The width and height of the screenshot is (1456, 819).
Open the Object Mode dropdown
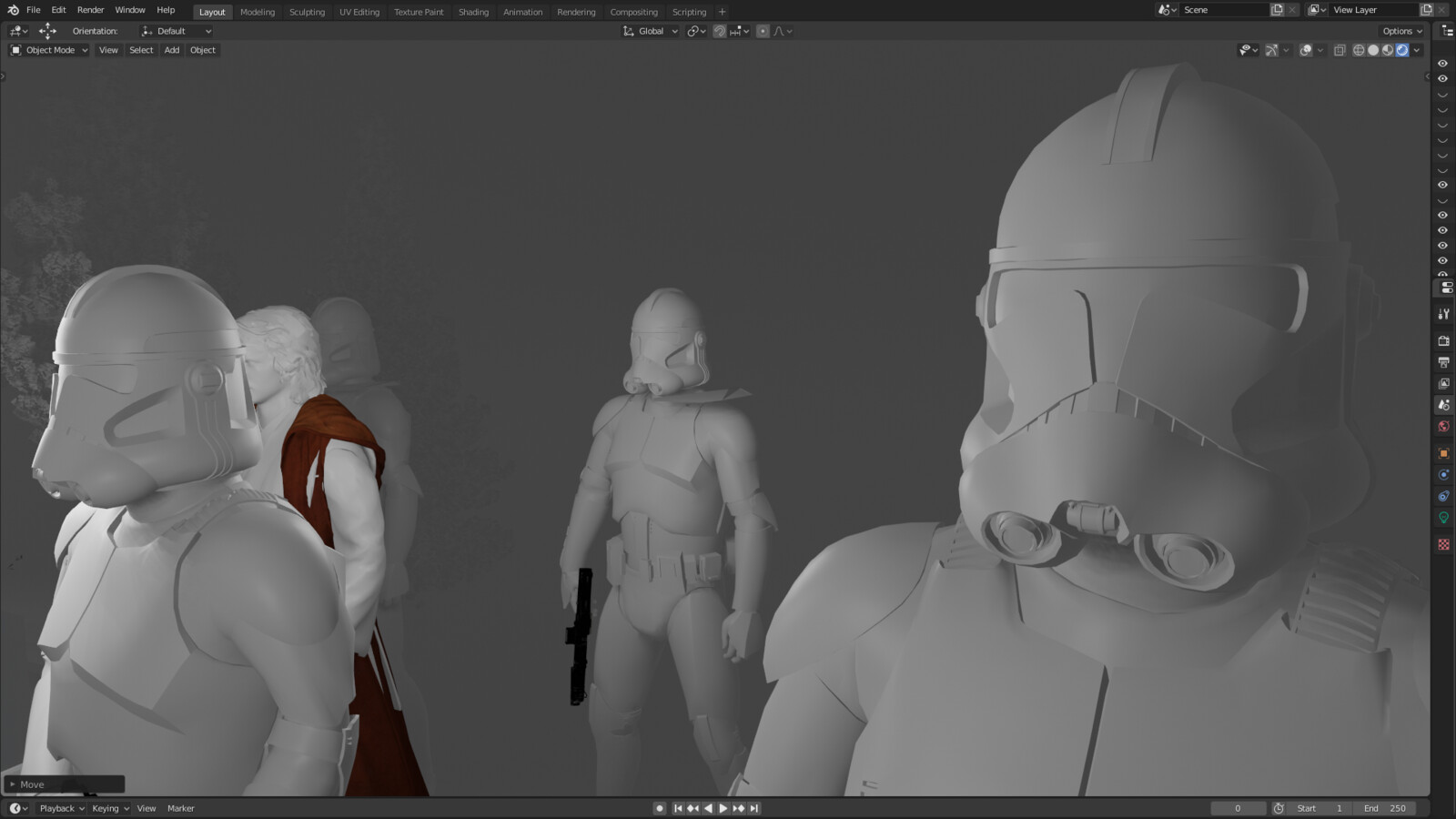[49, 50]
